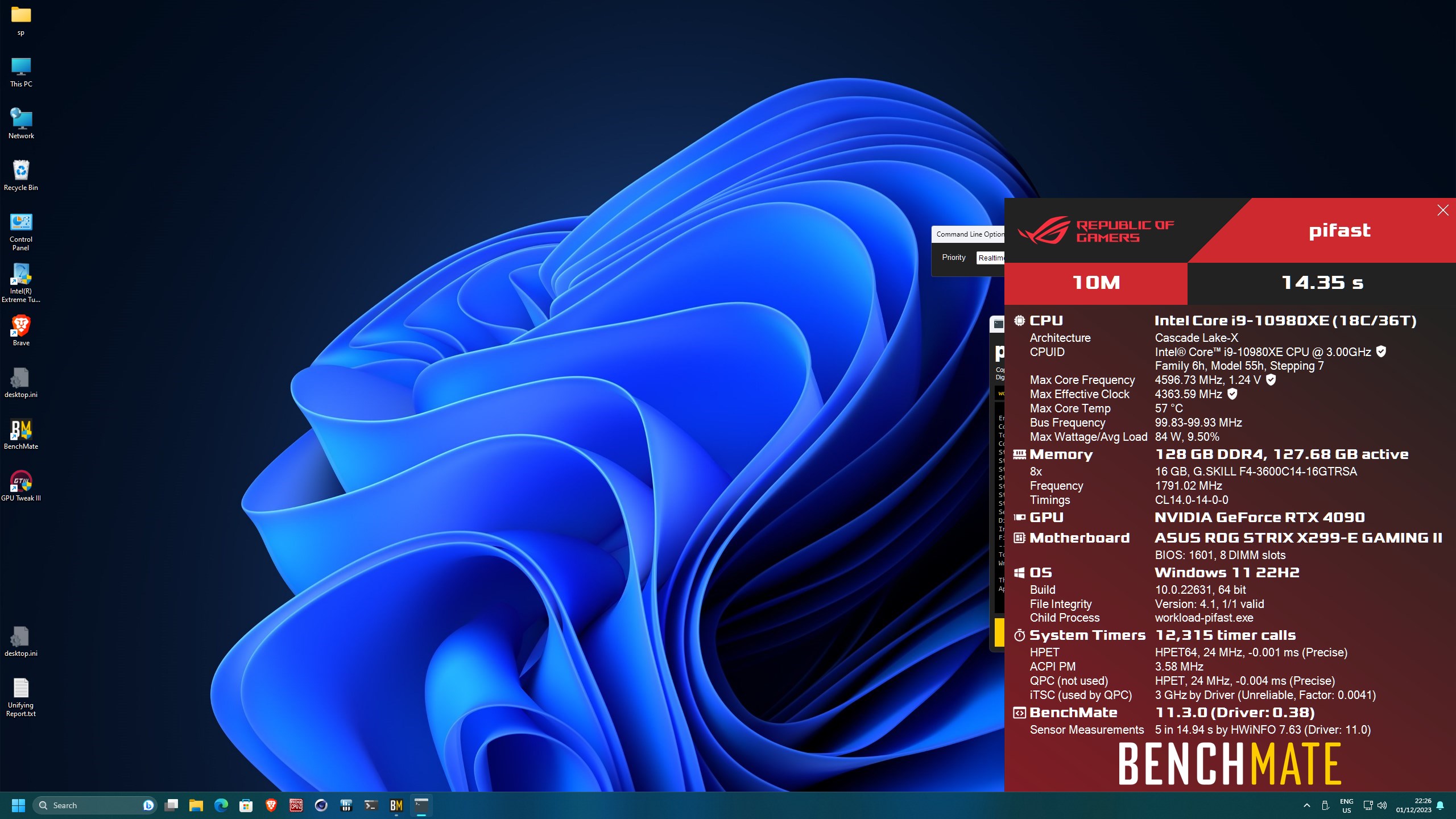
Task: Click 'BIOS: 1601, 8 DIMM slots' line
Action: 1220,555
